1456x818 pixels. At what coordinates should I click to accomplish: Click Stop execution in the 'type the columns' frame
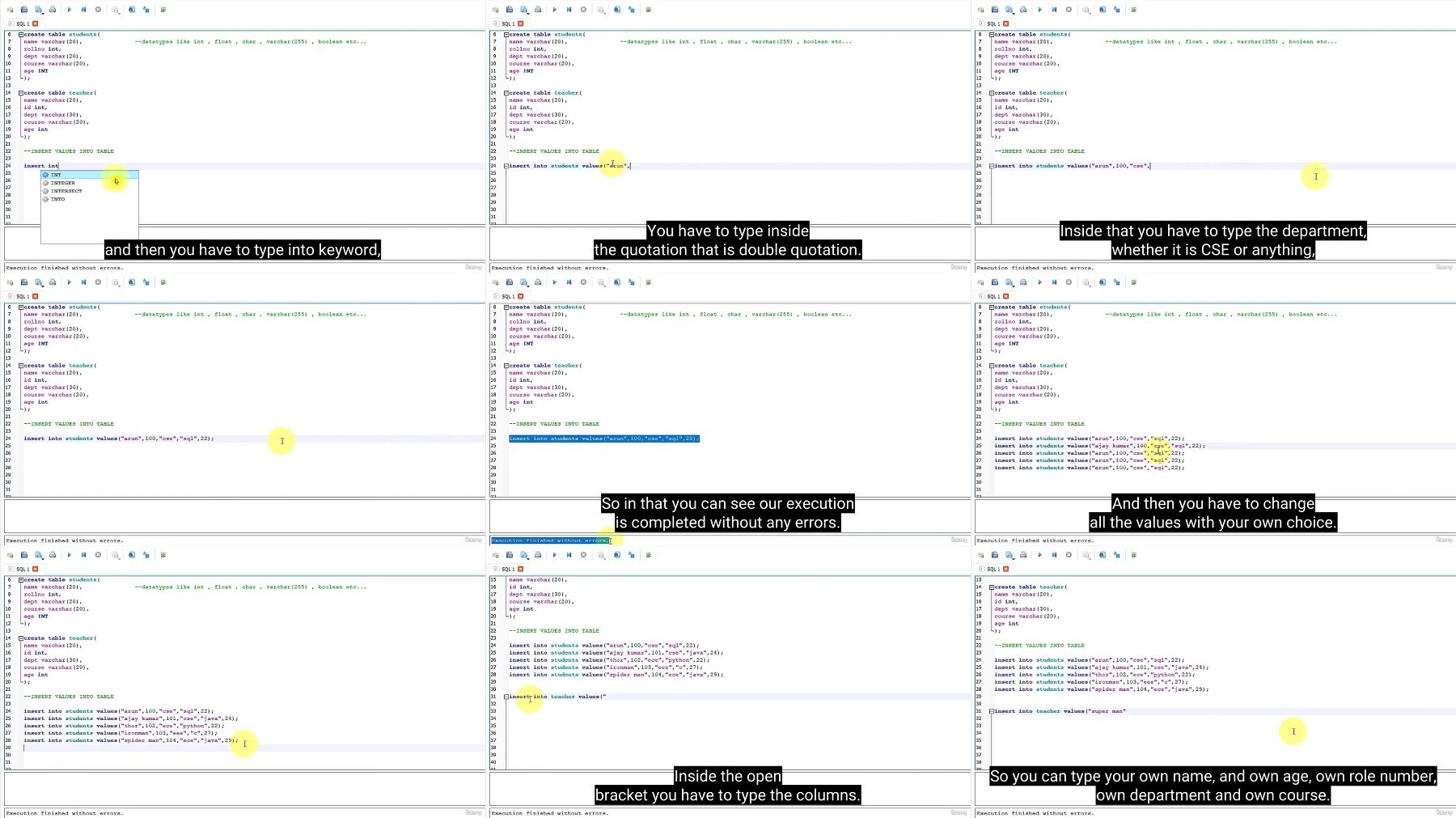583,555
